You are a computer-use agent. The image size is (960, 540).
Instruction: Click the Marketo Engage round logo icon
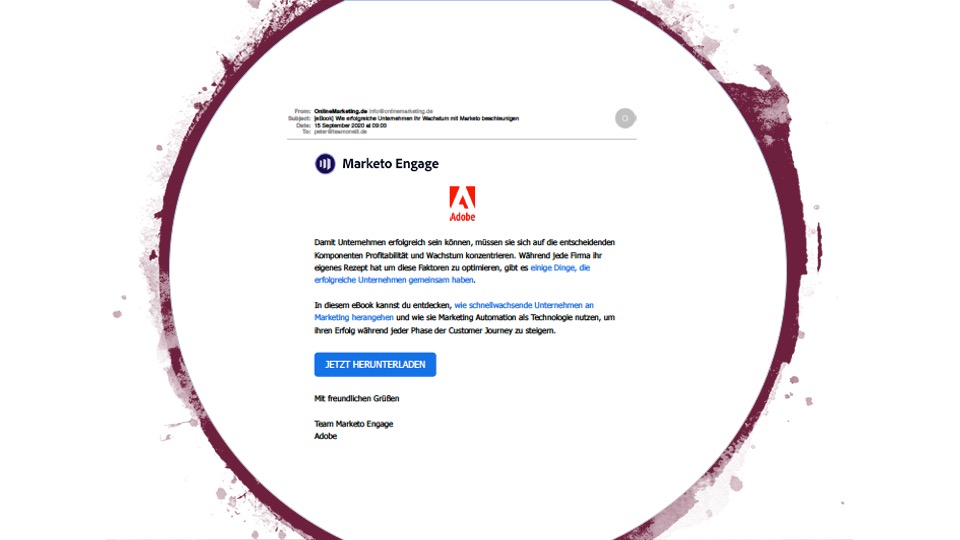tap(325, 163)
